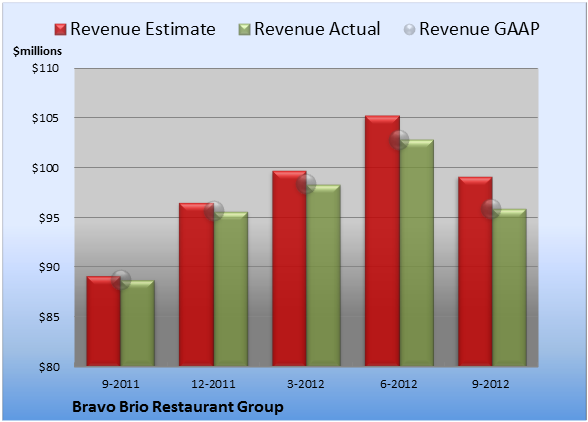Click the gray Revenue GAAP legend marker
This screenshot has width=588, height=422.
409,30
